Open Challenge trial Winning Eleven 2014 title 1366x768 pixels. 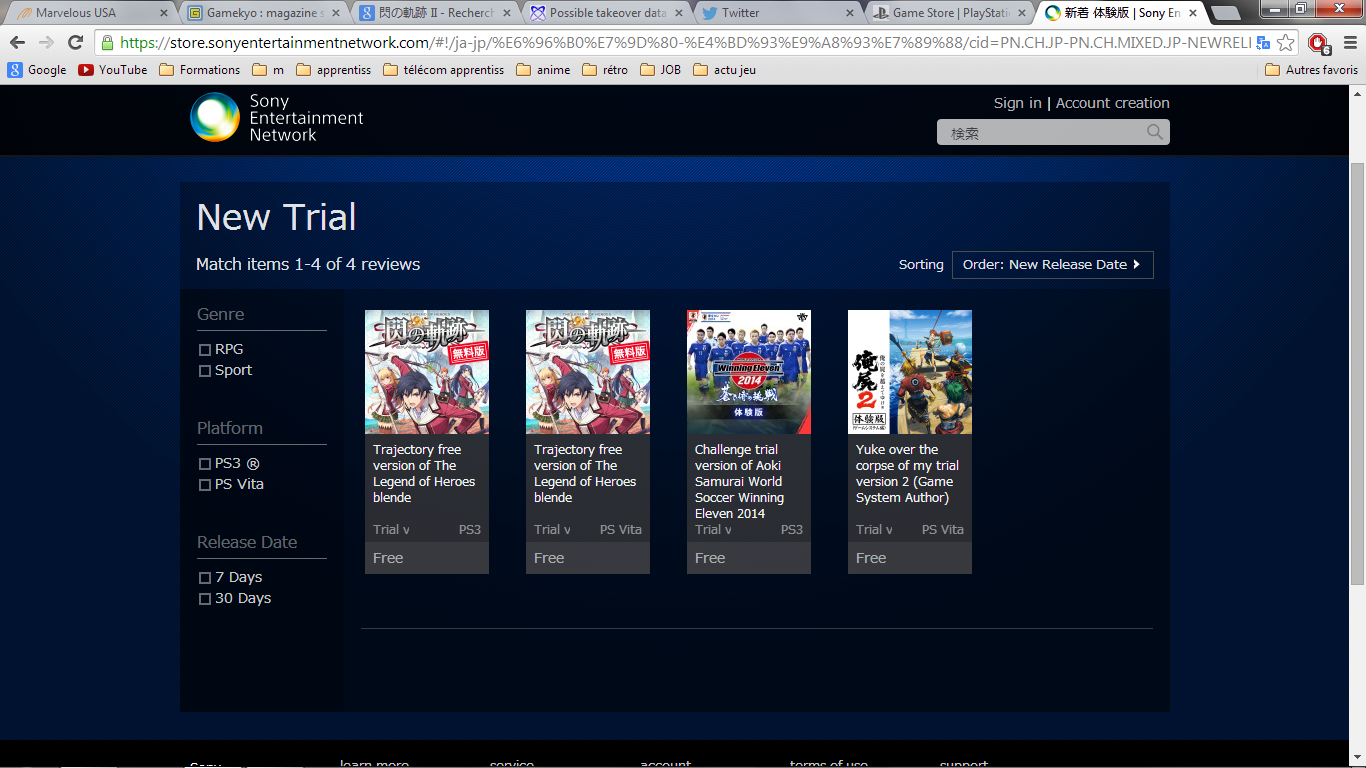[x=740, y=482]
